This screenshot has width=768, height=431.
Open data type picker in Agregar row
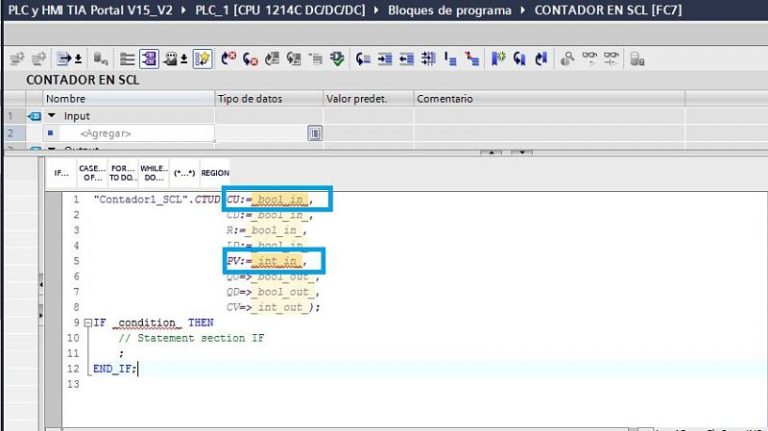click(x=314, y=133)
